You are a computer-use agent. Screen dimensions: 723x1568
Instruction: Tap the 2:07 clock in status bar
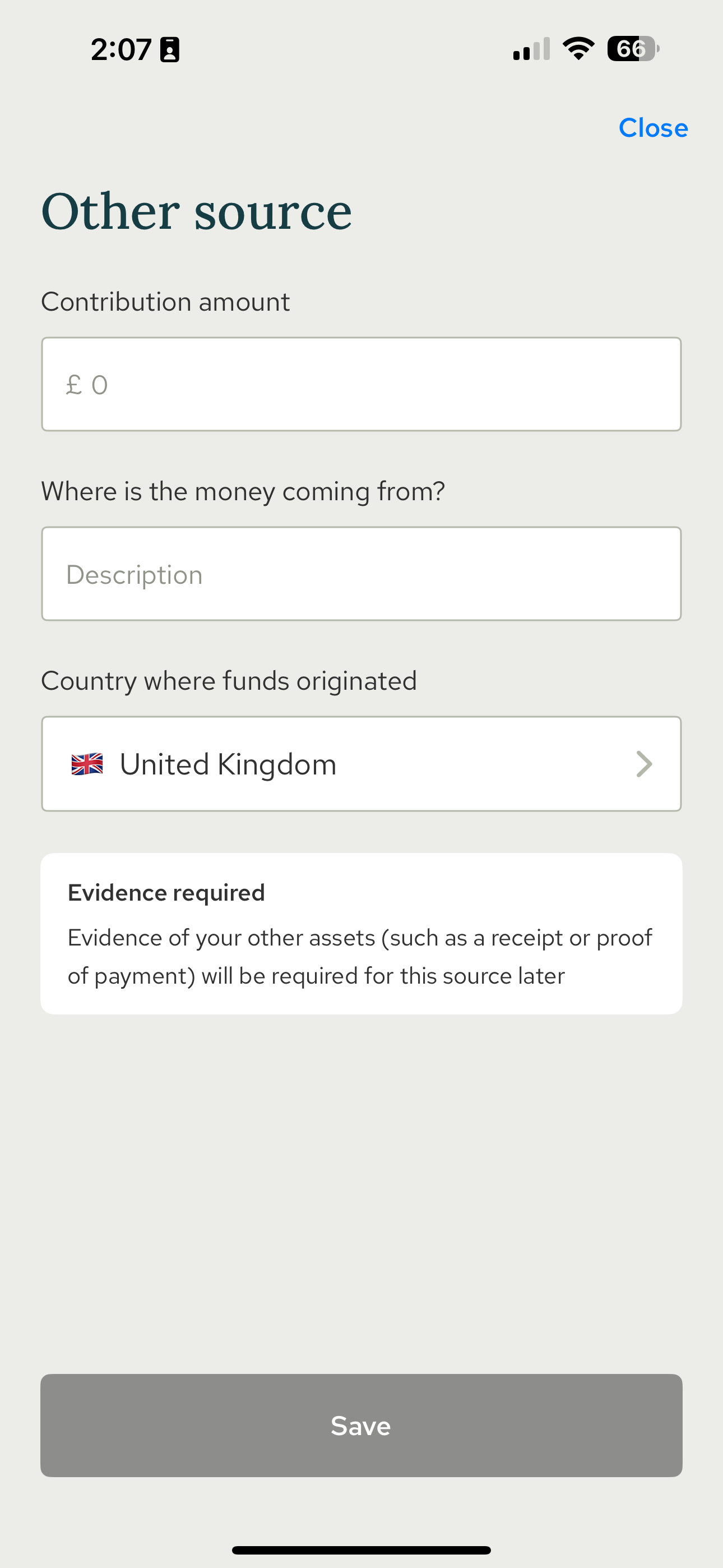pos(121,49)
